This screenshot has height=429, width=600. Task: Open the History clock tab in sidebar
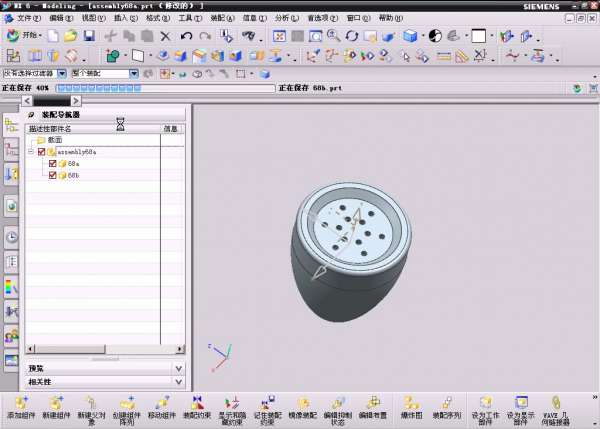click(11, 237)
